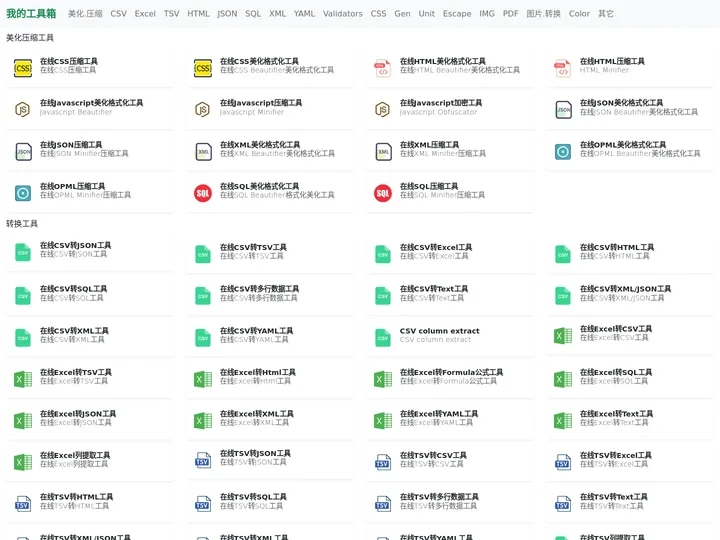Click the XML file icon for 在线XML美化格式化工具
Viewport: 720px width, 540px height.
(203, 152)
